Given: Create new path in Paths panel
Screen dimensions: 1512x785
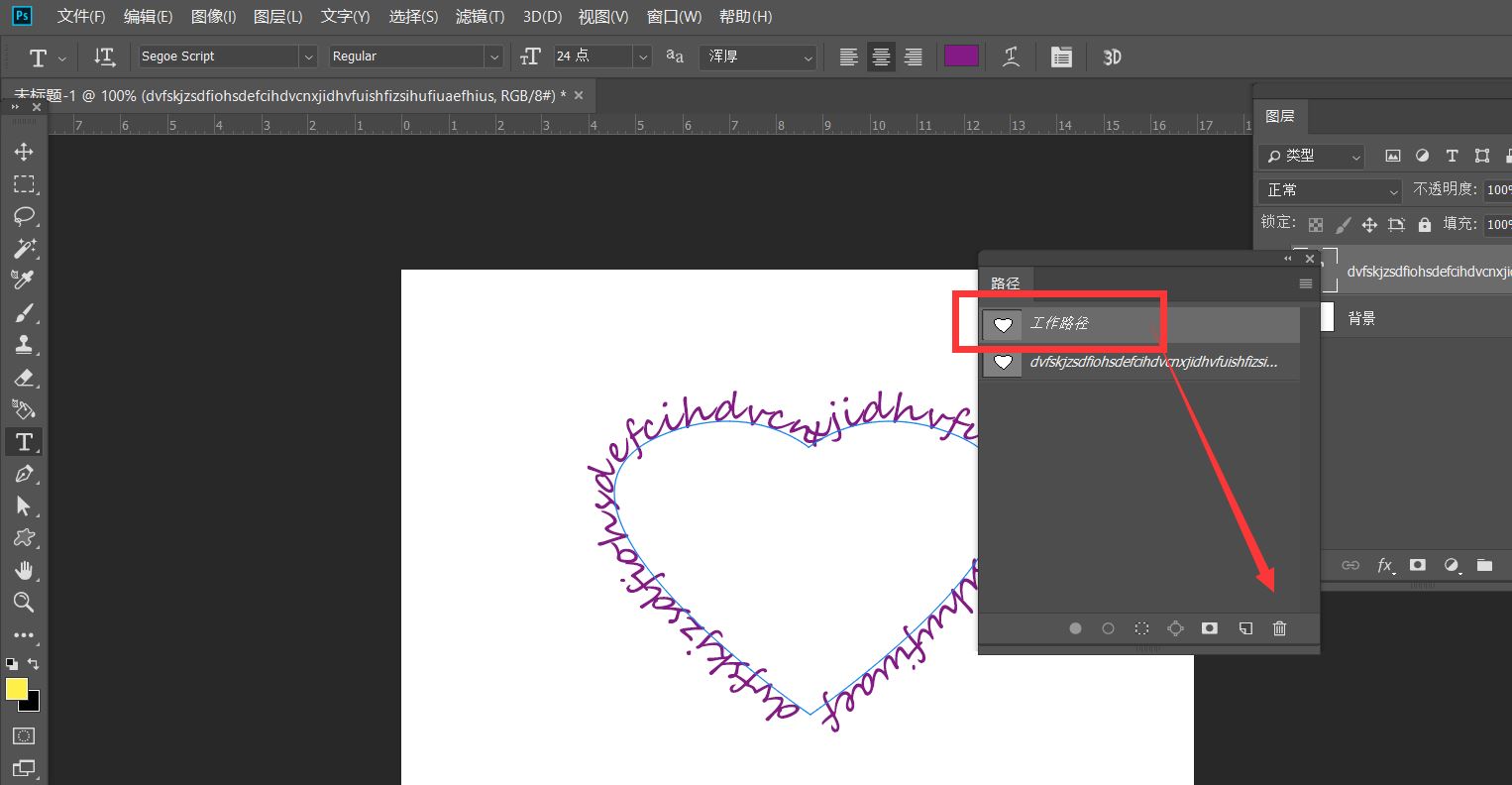Looking at the screenshot, I should click(1245, 628).
